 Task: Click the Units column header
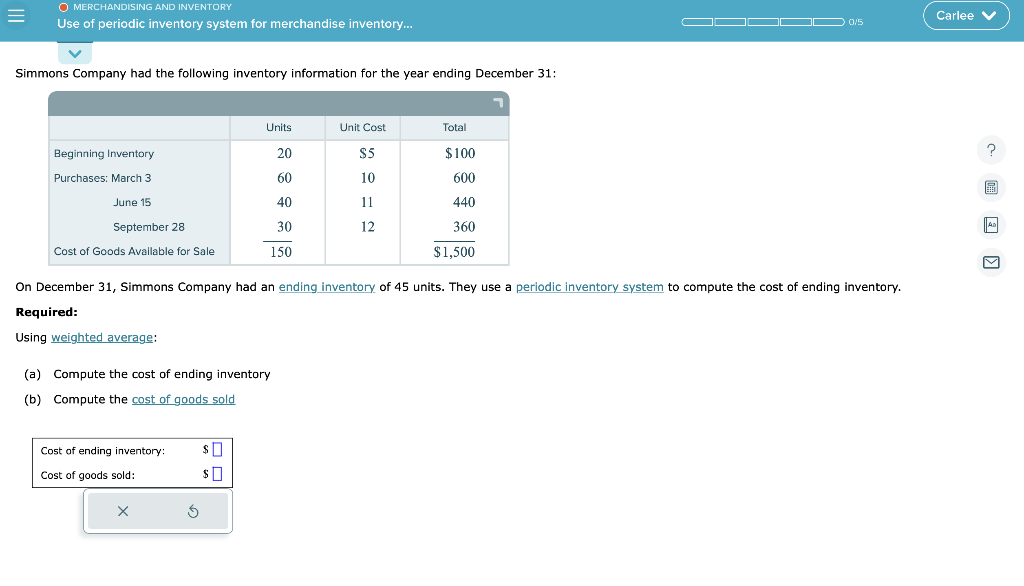pyautogui.click(x=279, y=127)
